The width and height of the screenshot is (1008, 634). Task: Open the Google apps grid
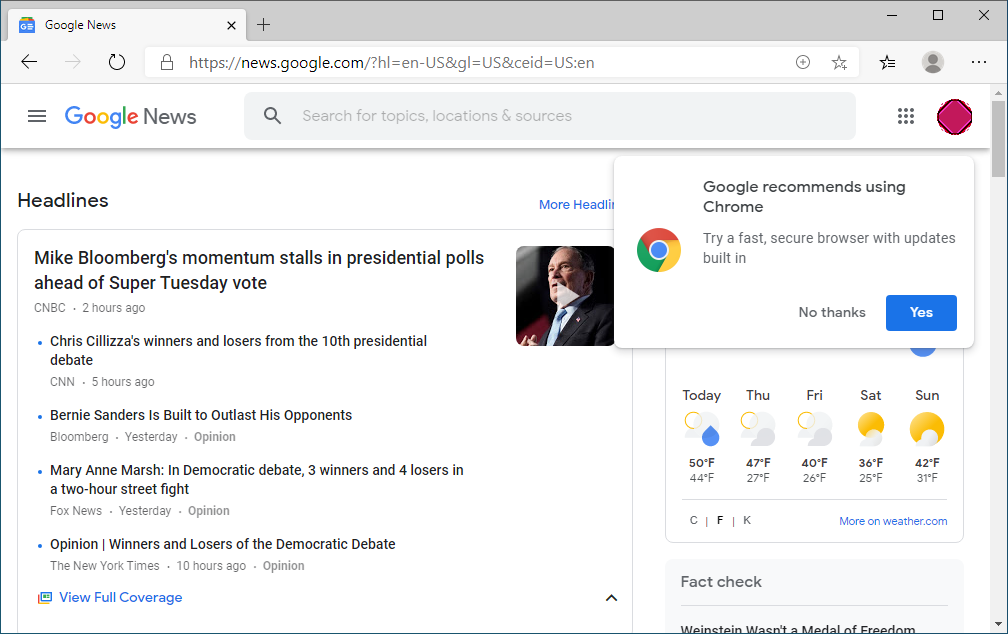[906, 116]
